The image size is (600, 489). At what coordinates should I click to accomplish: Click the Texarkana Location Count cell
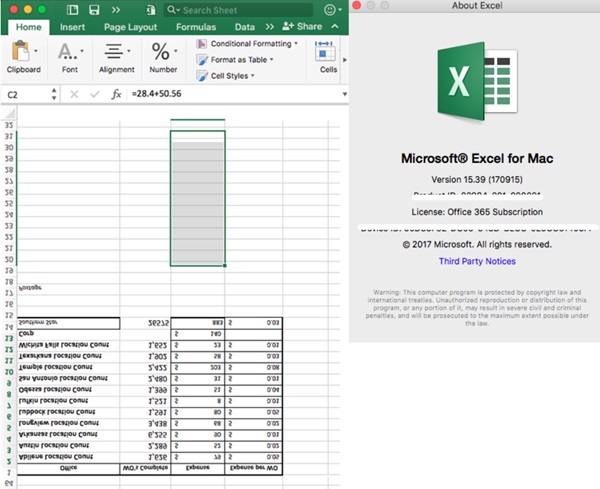(x=68, y=356)
